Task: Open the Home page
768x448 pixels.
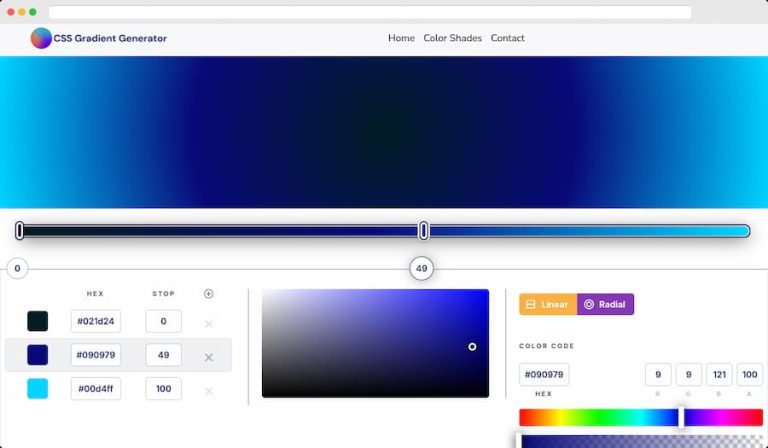Action: [401, 38]
